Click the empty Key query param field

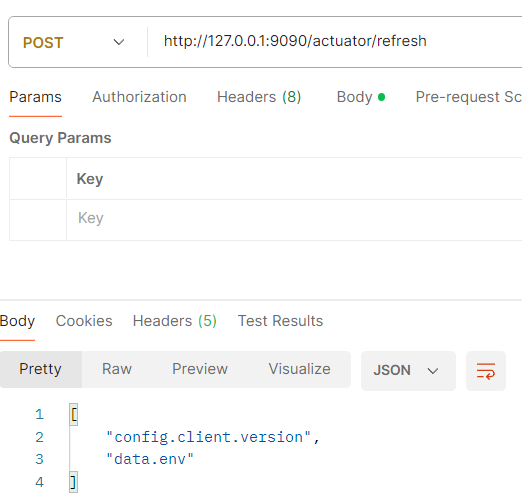(x=294, y=219)
